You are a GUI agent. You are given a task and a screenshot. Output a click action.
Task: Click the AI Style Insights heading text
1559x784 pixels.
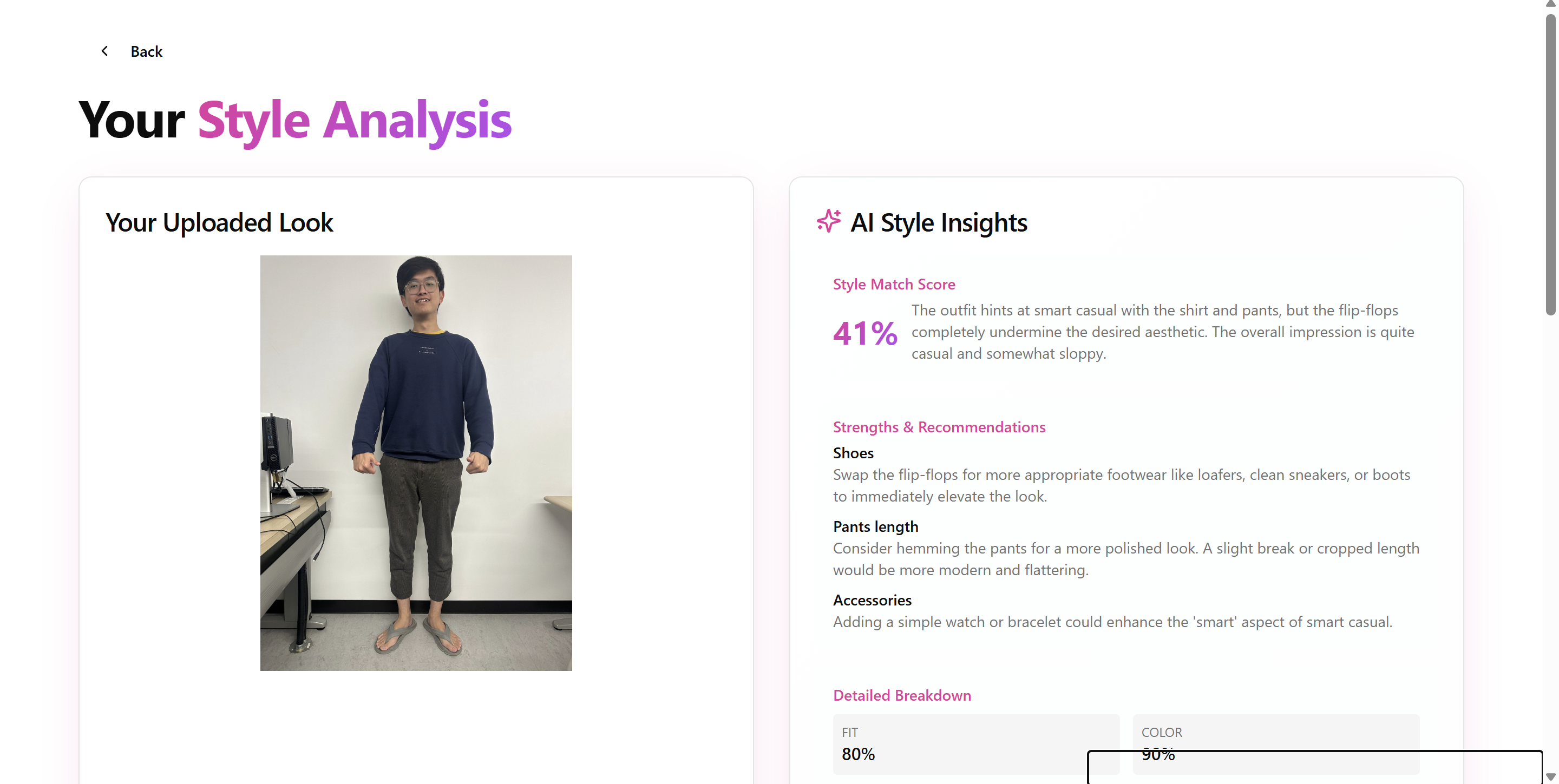(x=938, y=222)
